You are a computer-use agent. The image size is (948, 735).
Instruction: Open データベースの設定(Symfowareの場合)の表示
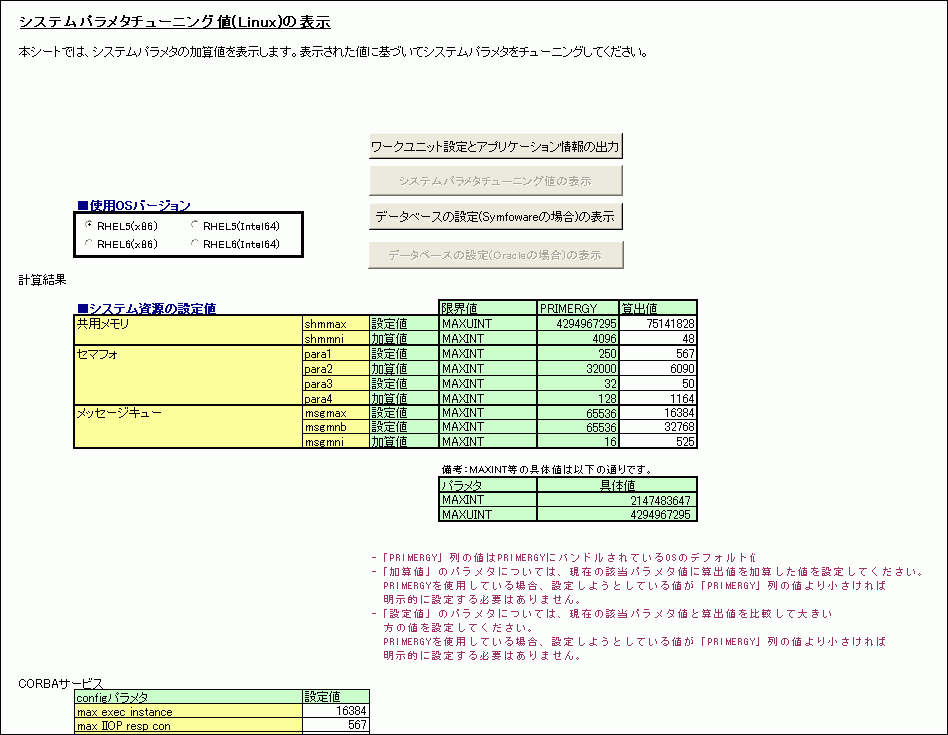(x=496, y=216)
